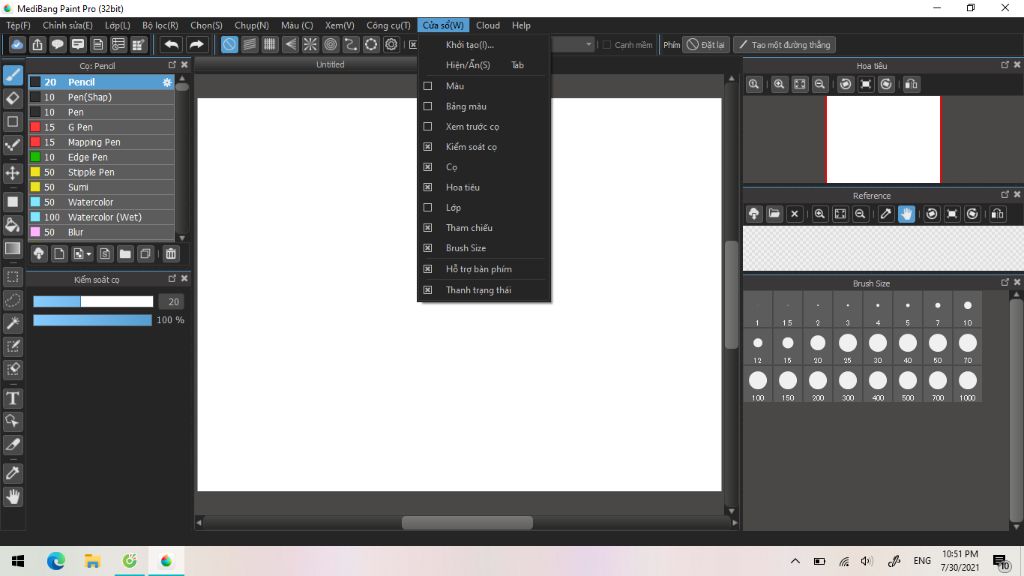Screen dimensions: 1024x576
Task: Open the Bộ lọc(R) menu
Action: [160, 25]
